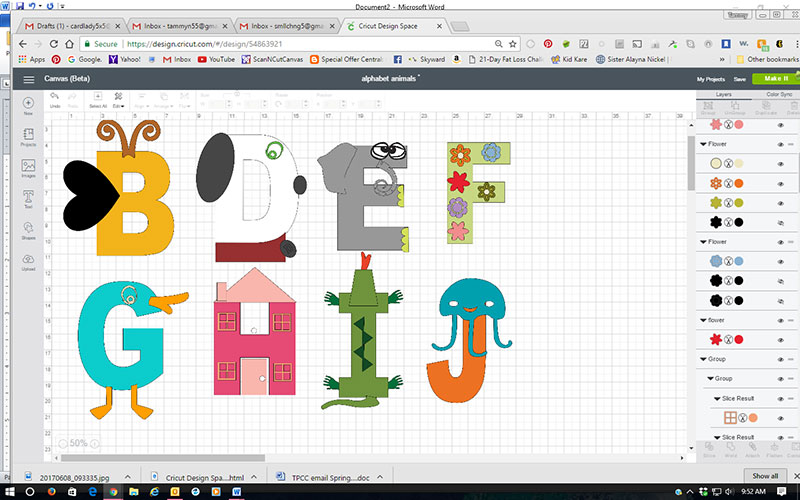The width and height of the screenshot is (800, 500).
Task: Collapse the lowercase flower group
Action: click(x=704, y=320)
